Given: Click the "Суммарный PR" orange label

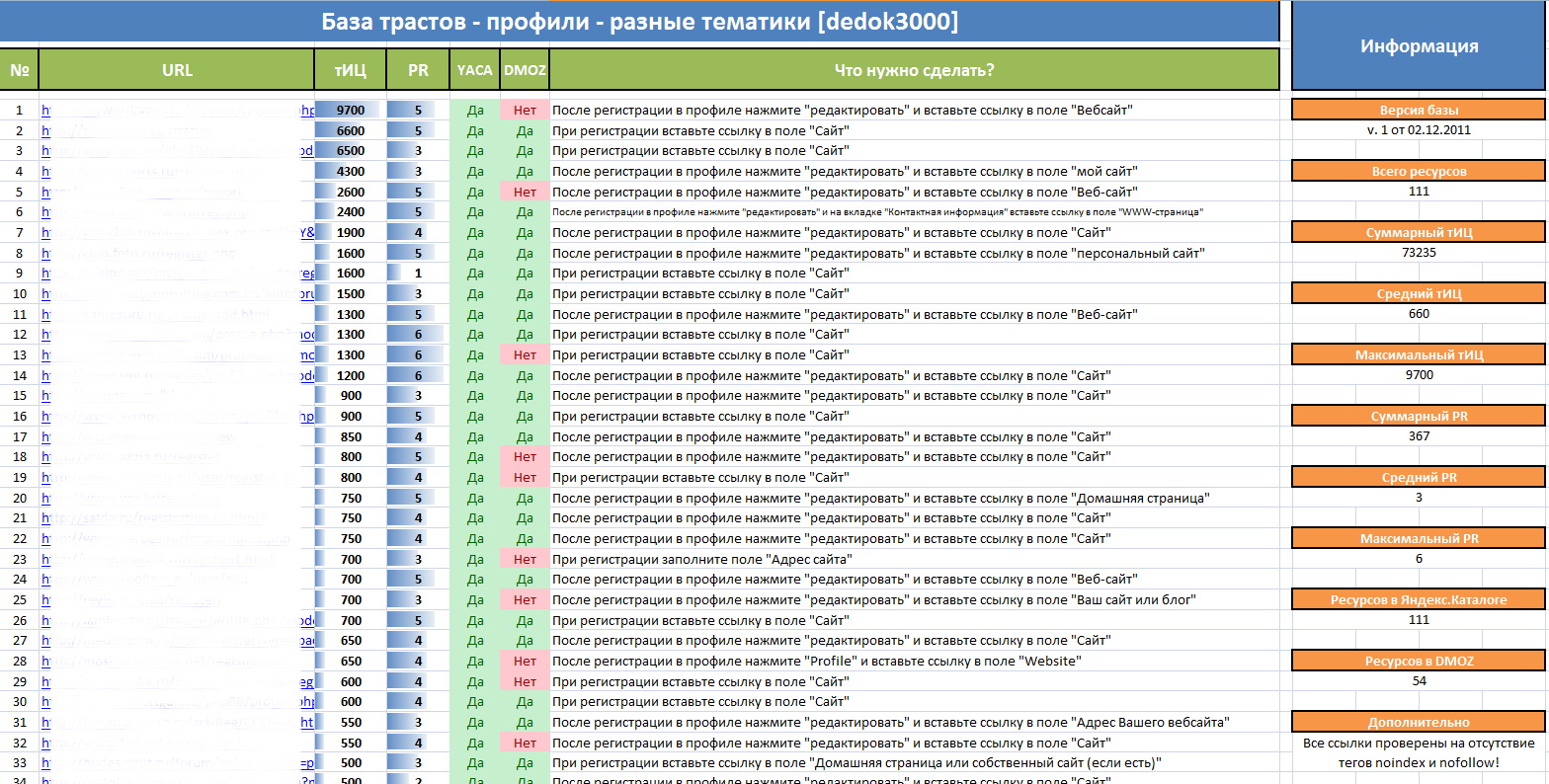Looking at the screenshot, I should 1419,417.
